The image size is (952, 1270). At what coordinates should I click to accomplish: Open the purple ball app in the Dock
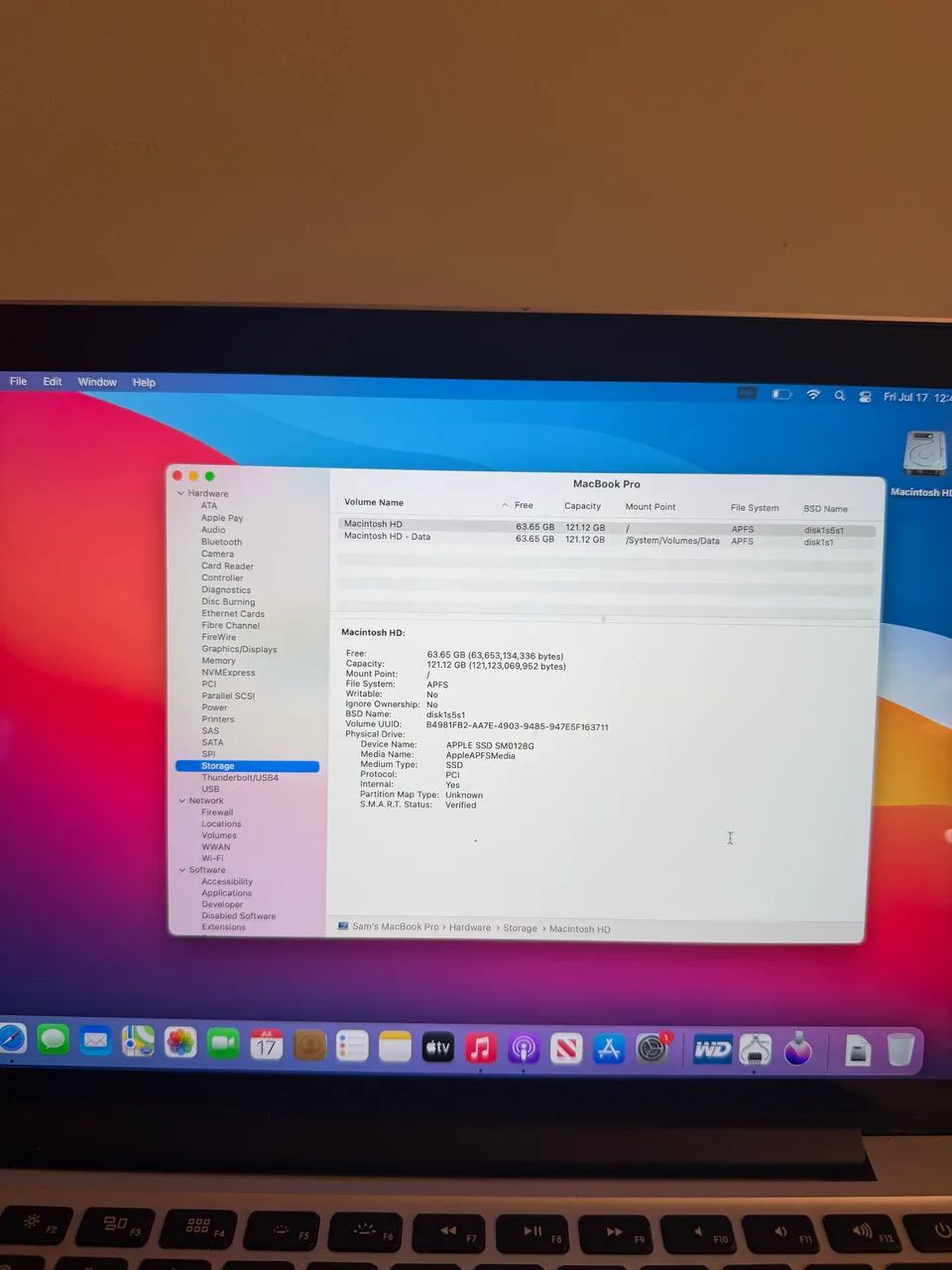tap(798, 1050)
